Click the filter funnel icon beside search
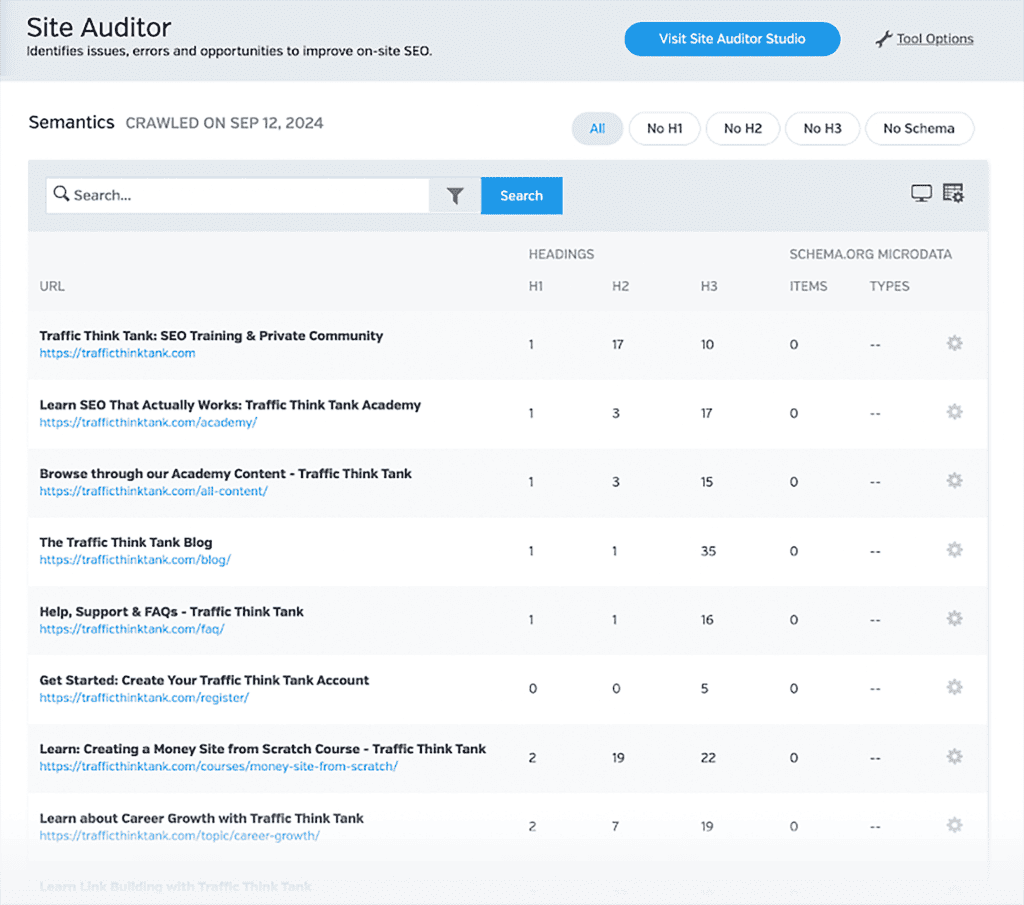1024x905 pixels. pyautogui.click(x=455, y=196)
